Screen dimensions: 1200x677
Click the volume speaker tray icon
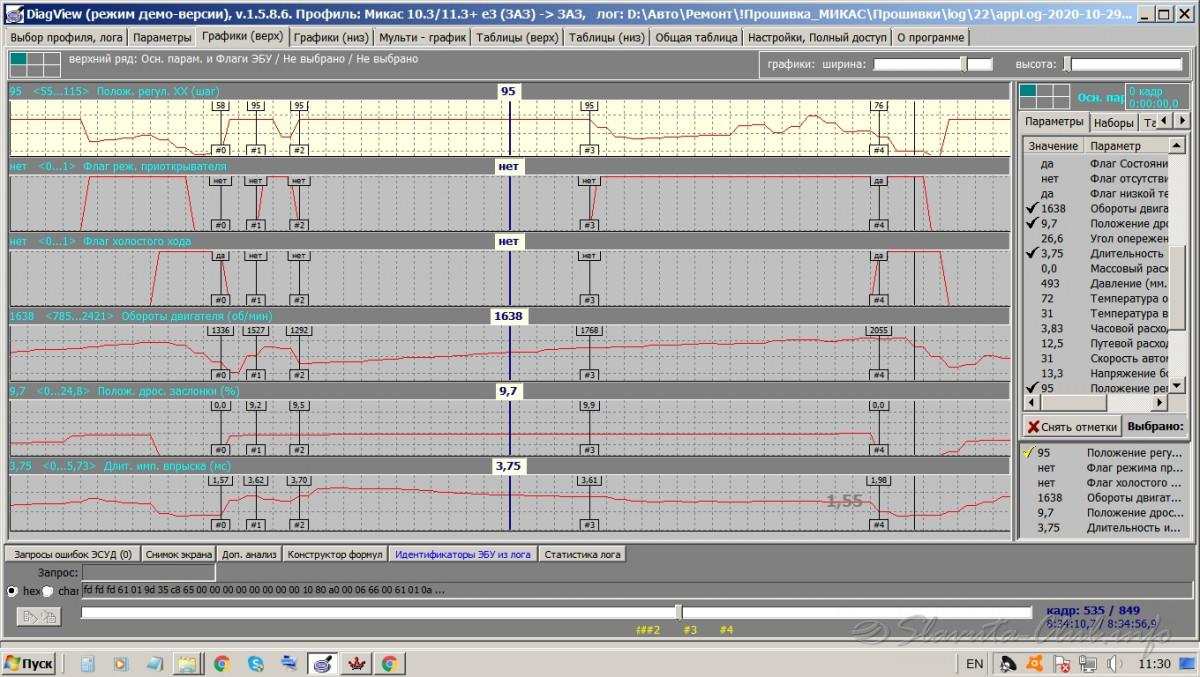tap(1114, 663)
